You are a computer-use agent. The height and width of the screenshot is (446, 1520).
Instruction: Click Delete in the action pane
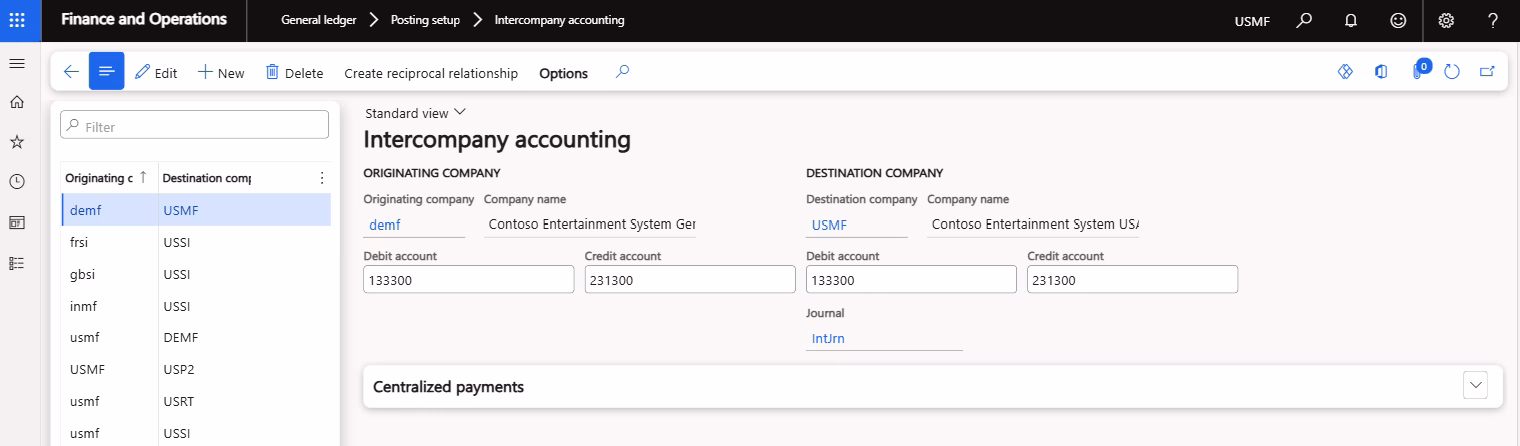tap(294, 72)
